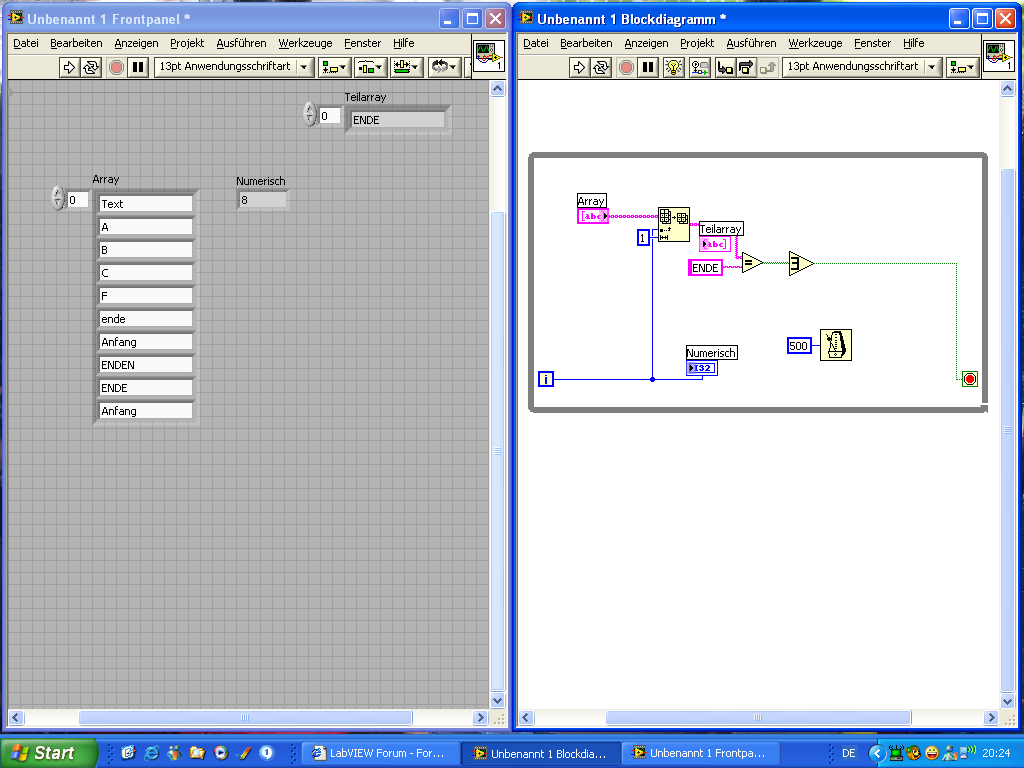Select the Or Array Elements node
Image resolution: width=1024 pixels, height=768 pixels.
click(801, 263)
